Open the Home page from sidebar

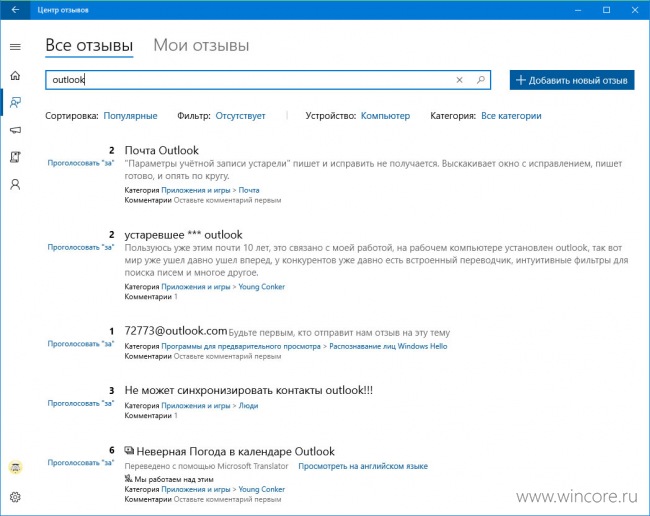coord(15,75)
